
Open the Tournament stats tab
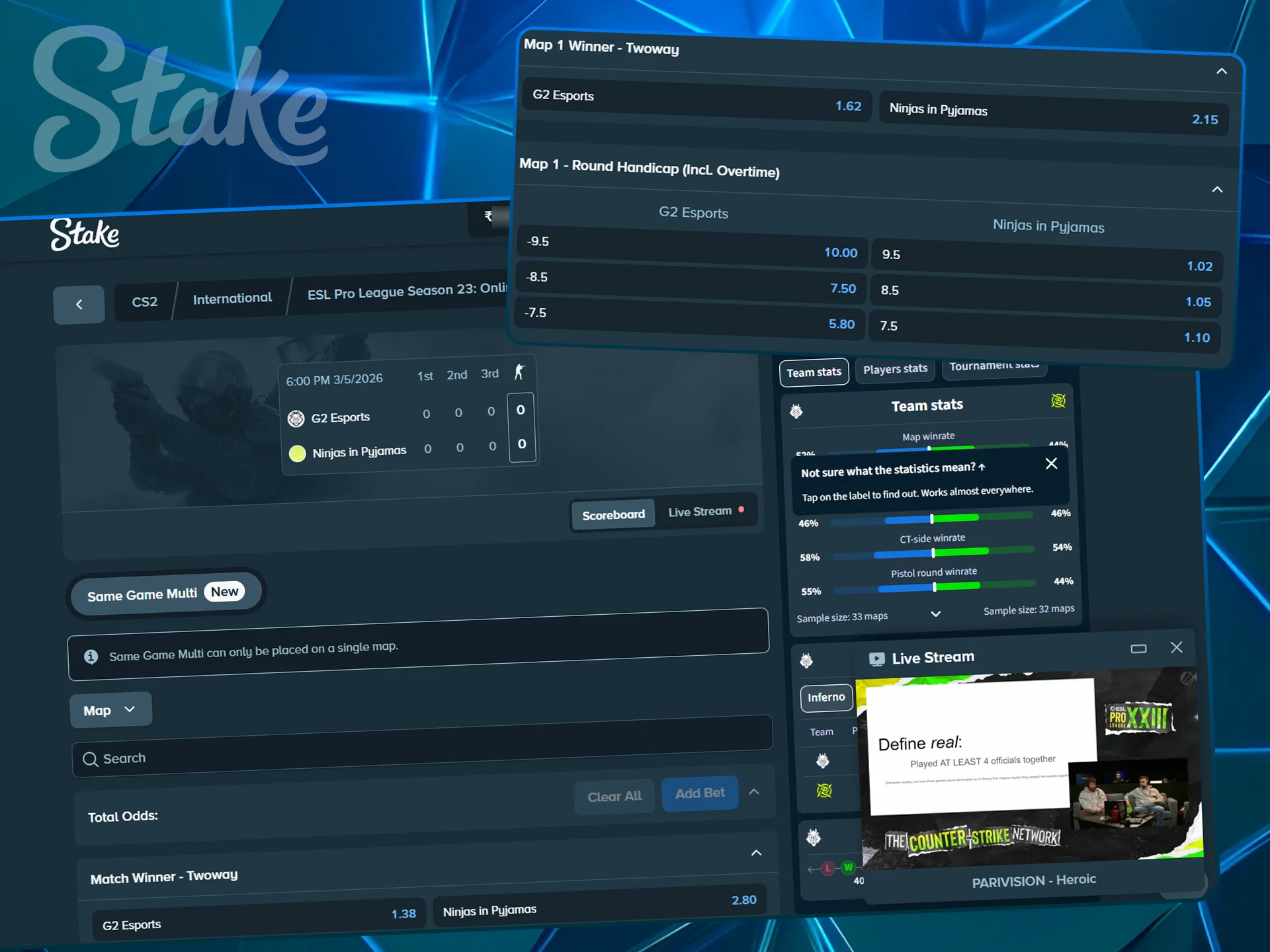pyautogui.click(x=994, y=366)
